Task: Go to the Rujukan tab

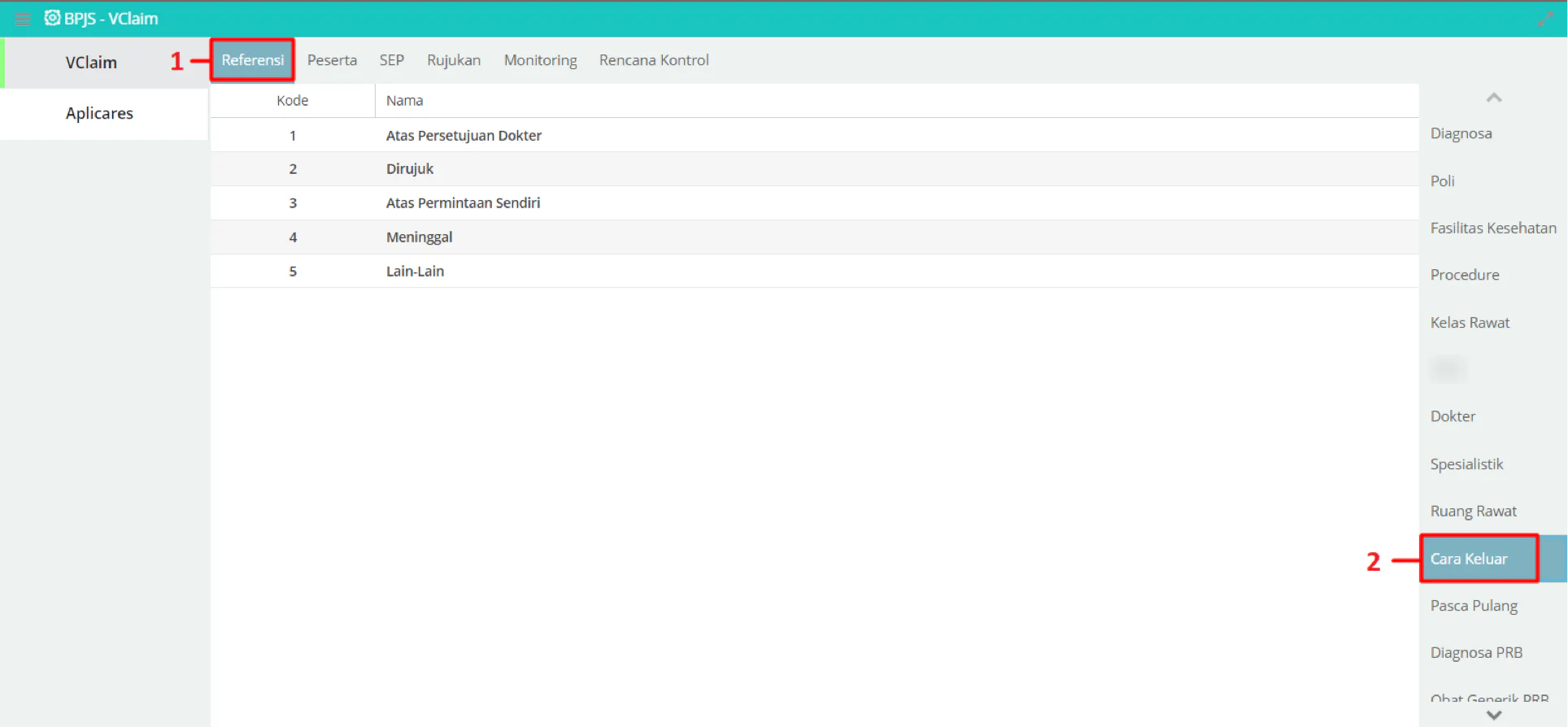Action: click(x=454, y=60)
